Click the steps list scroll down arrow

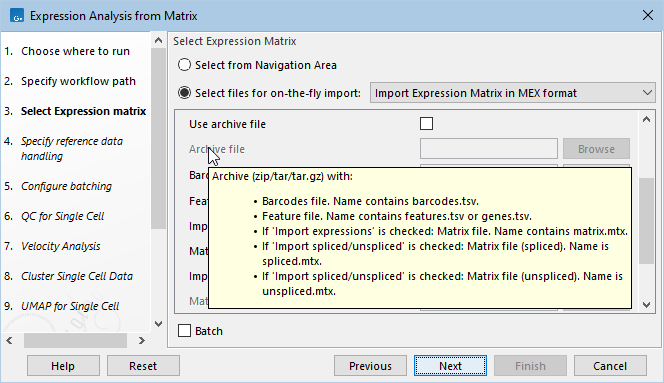pyautogui.click(x=158, y=324)
